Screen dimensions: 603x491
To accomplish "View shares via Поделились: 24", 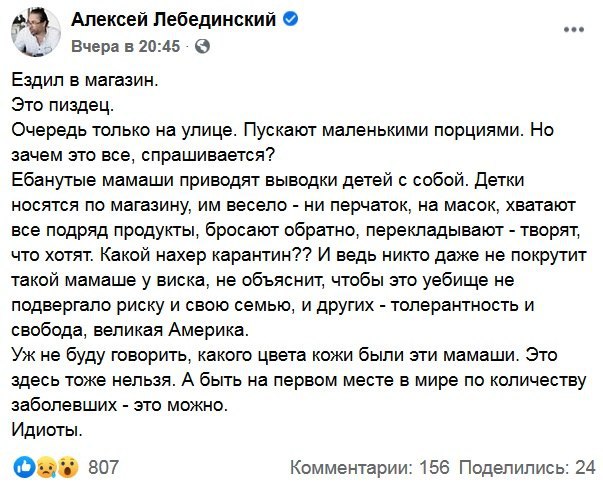I will 527,466.
